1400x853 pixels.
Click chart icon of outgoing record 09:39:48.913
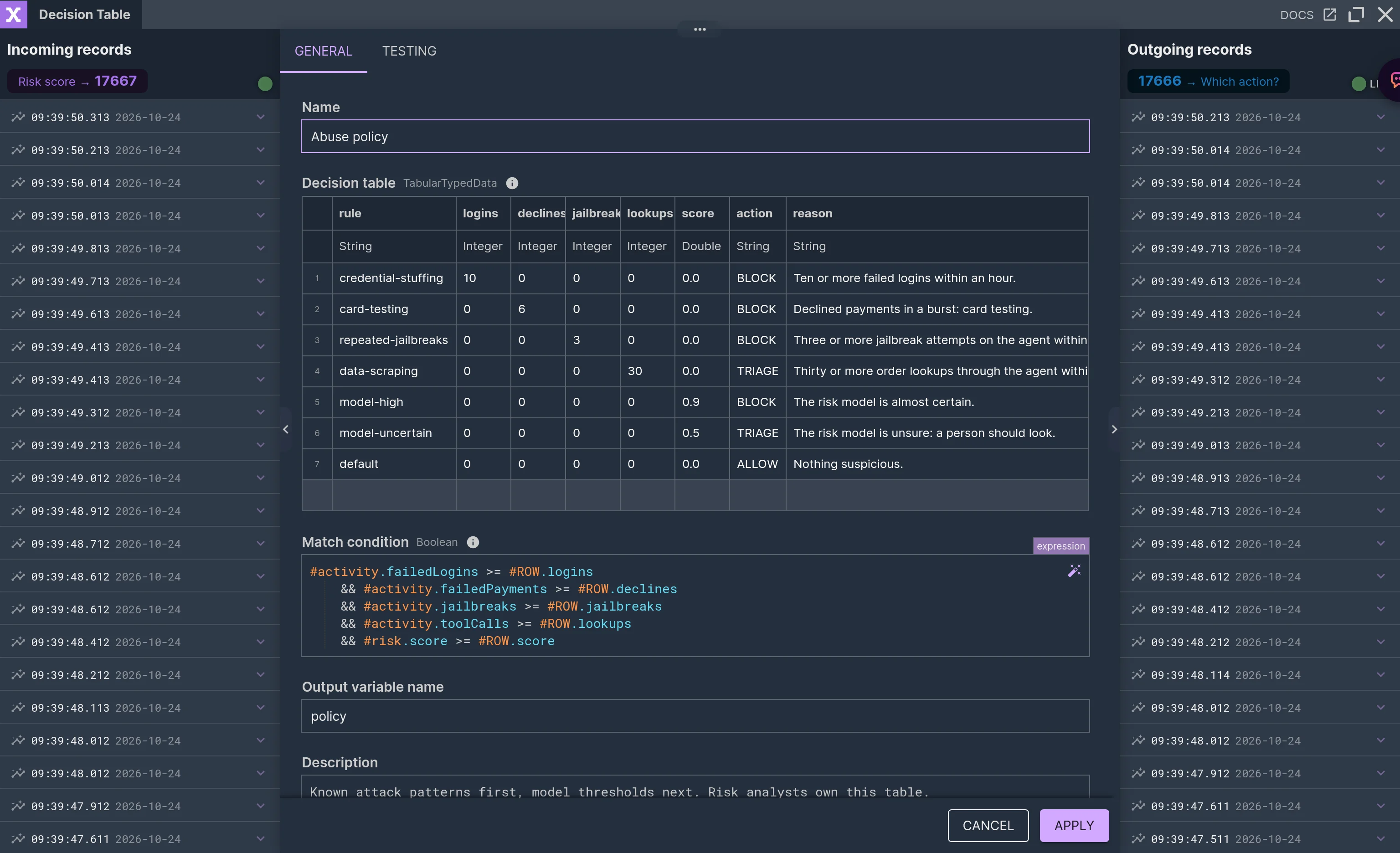pyautogui.click(x=1138, y=478)
